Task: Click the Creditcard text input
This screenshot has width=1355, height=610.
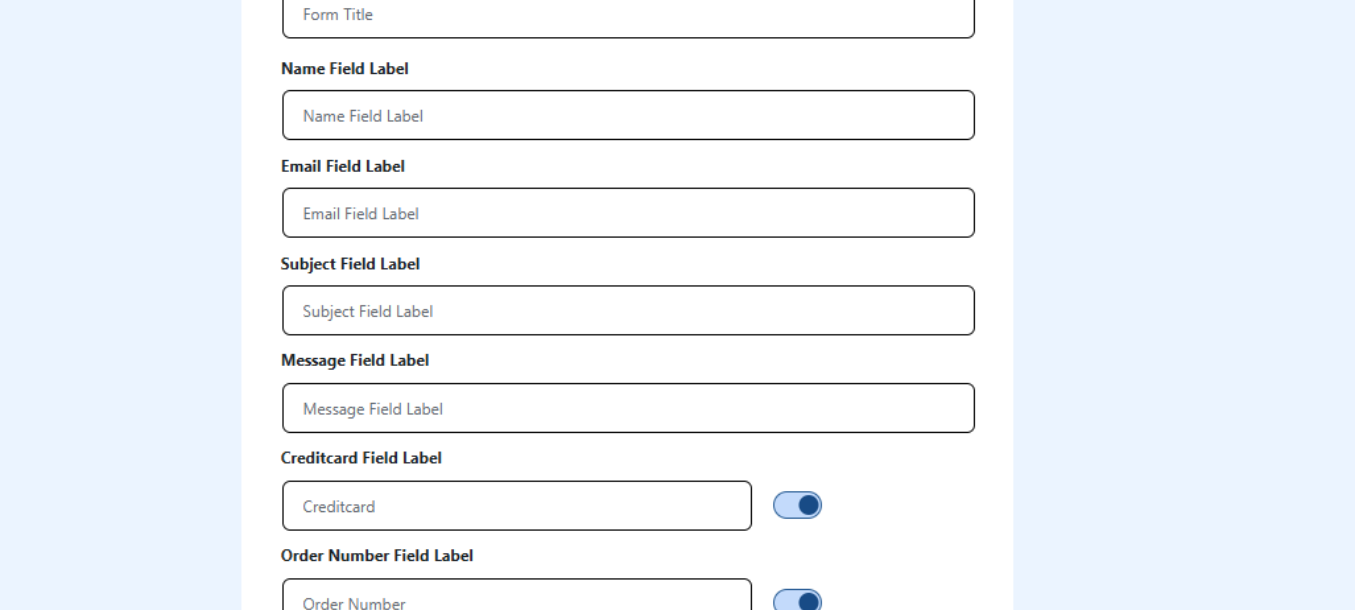Action: click(x=517, y=506)
